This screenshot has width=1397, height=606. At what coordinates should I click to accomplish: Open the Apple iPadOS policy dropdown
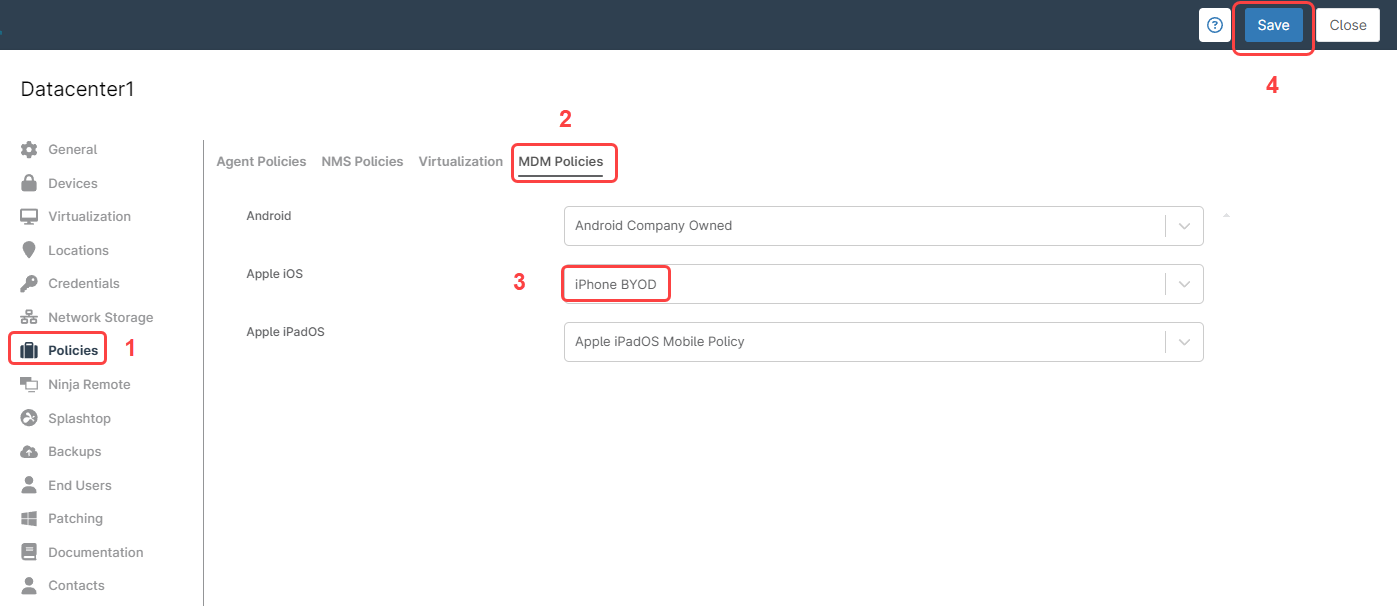pos(1185,341)
